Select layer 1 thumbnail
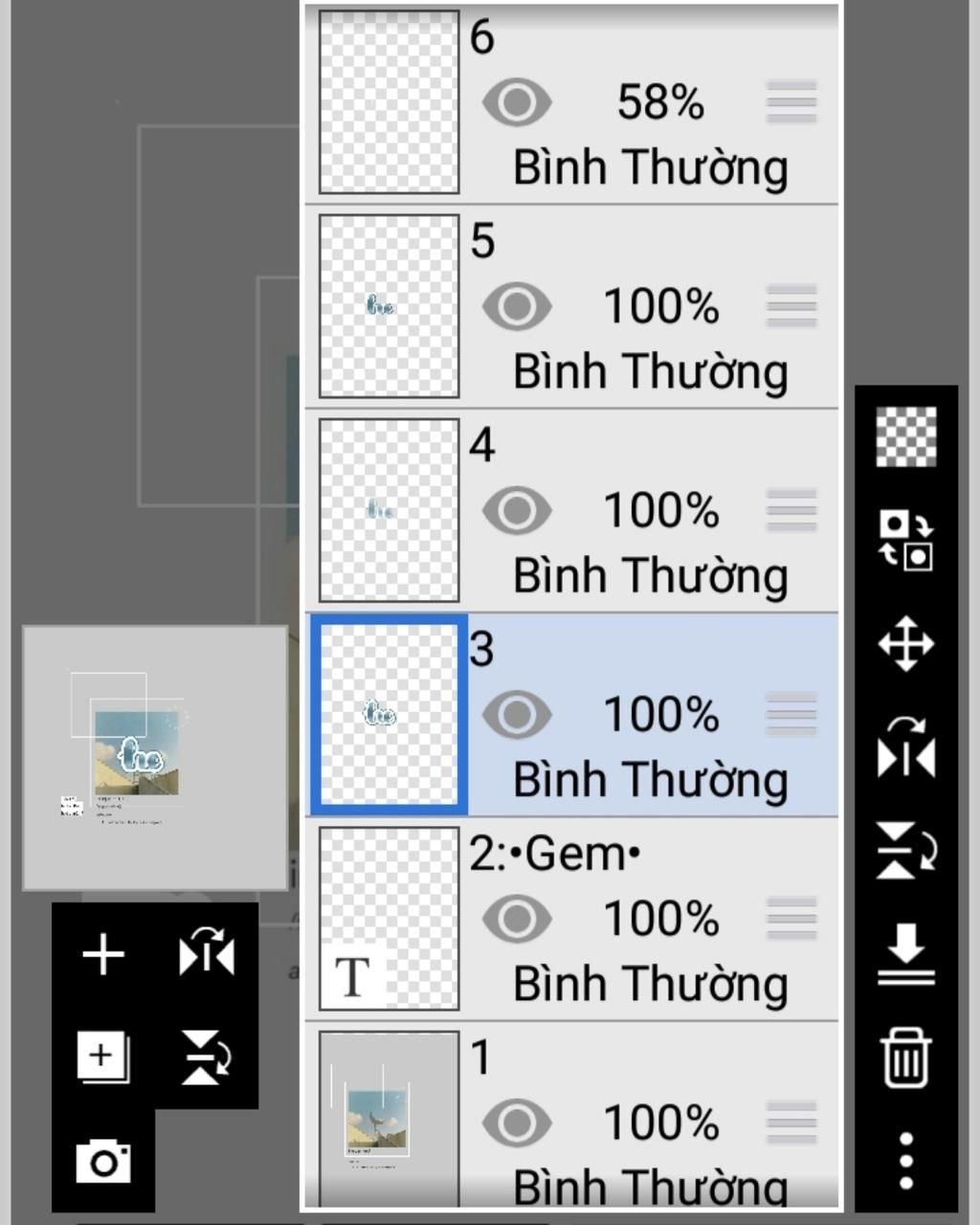980x1225 pixels. [389, 1120]
